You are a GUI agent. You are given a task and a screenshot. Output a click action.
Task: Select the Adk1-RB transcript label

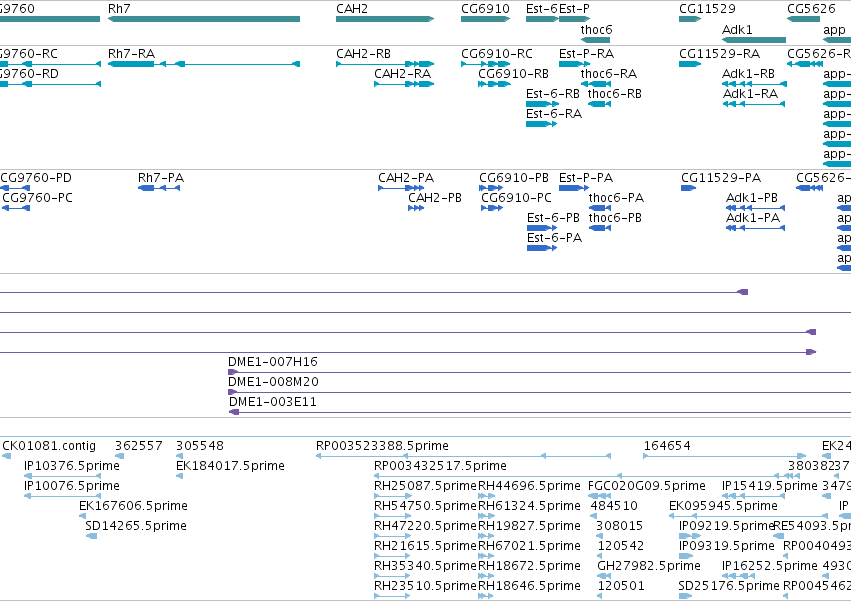click(x=748, y=73)
